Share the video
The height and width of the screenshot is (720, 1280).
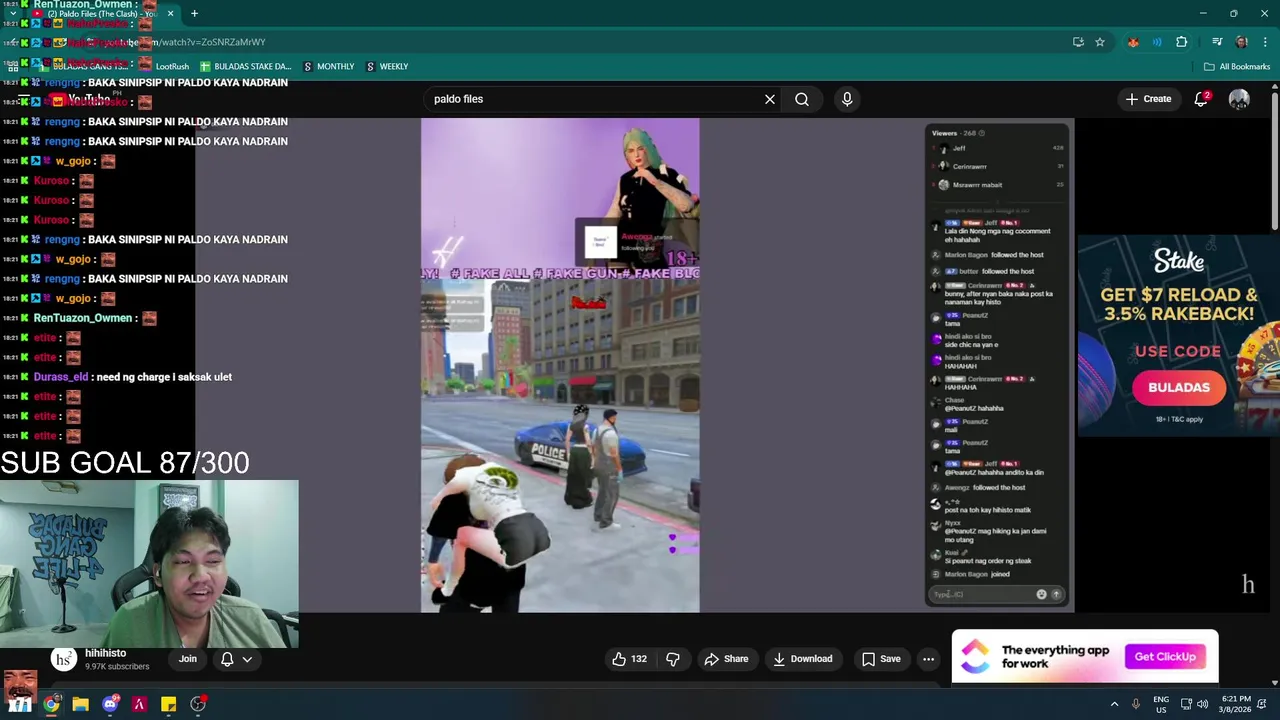point(726,659)
